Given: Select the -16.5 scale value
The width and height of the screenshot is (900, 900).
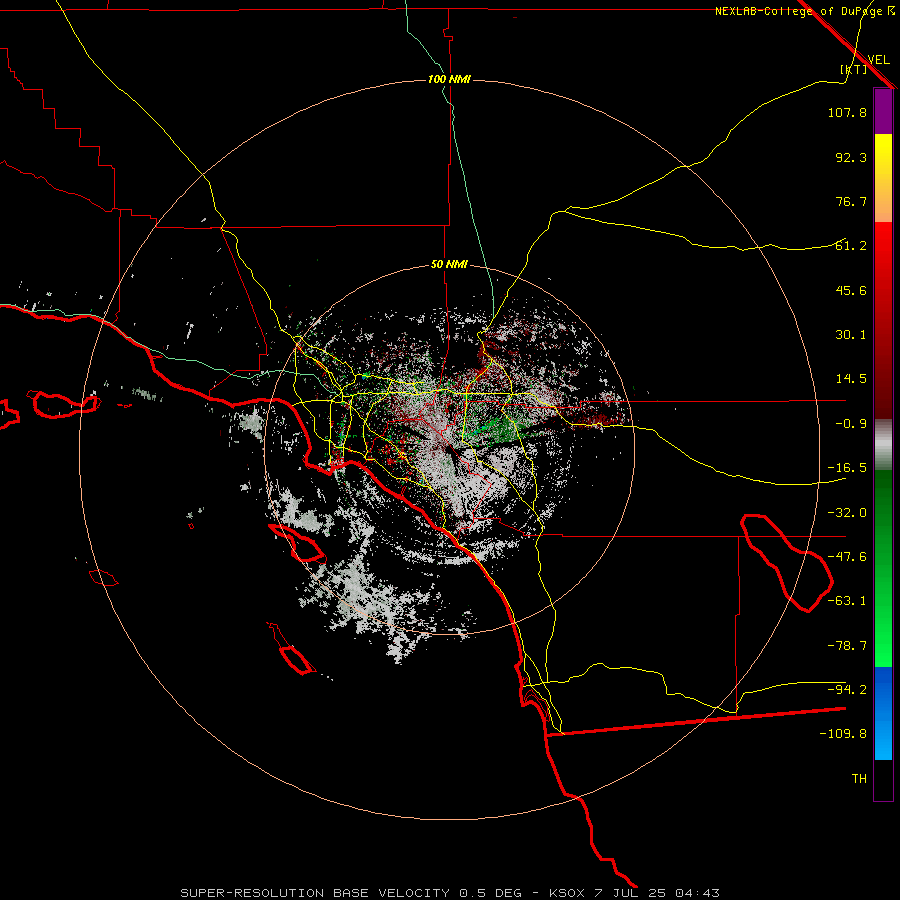Looking at the screenshot, I should point(847,468).
